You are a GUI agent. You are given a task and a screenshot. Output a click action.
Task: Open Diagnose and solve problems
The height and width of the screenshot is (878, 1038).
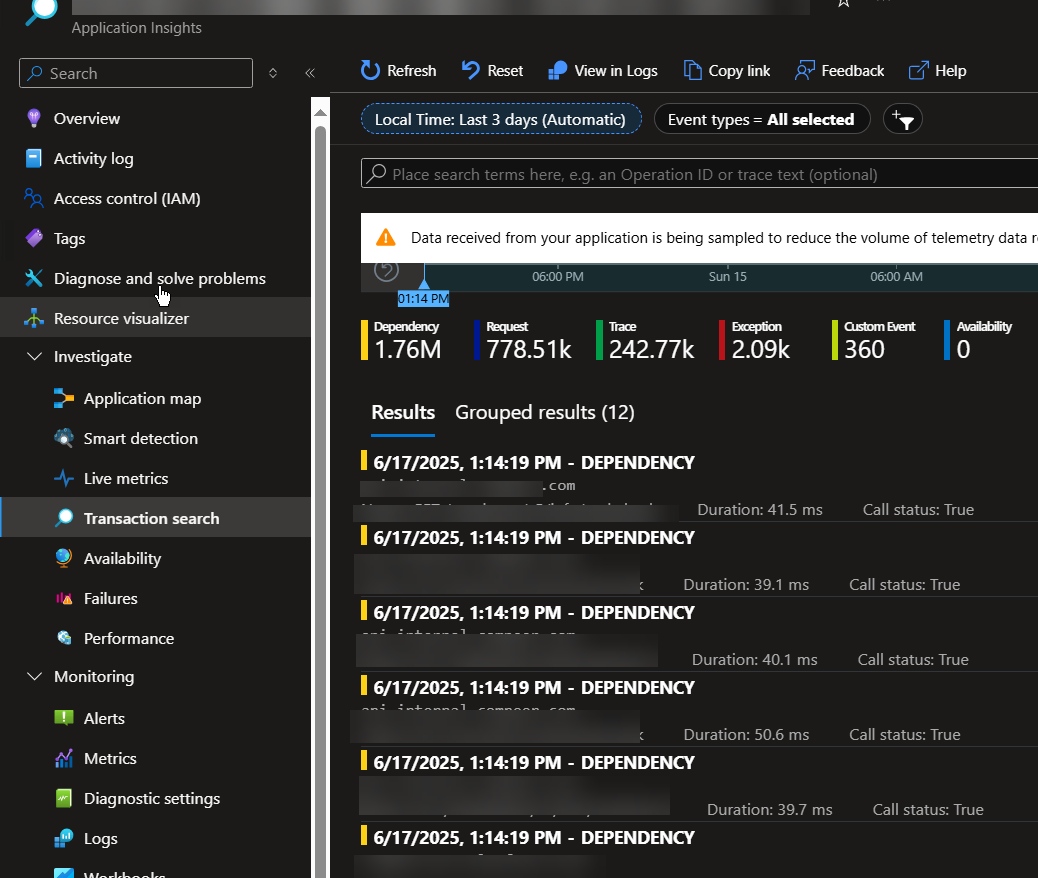(x=160, y=279)
